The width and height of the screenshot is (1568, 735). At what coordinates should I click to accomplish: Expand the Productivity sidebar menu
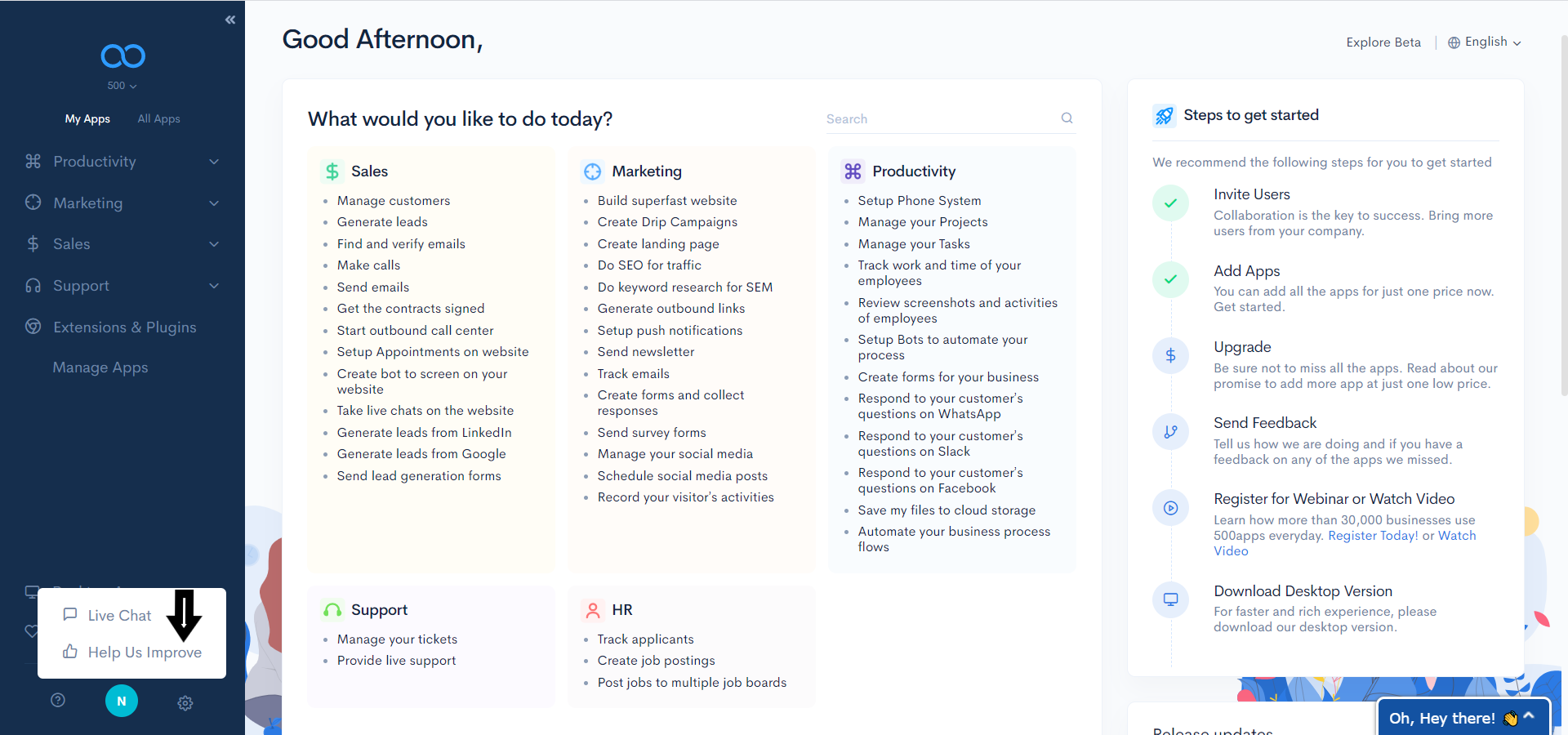pyautogui.click(x=122, y=162)
